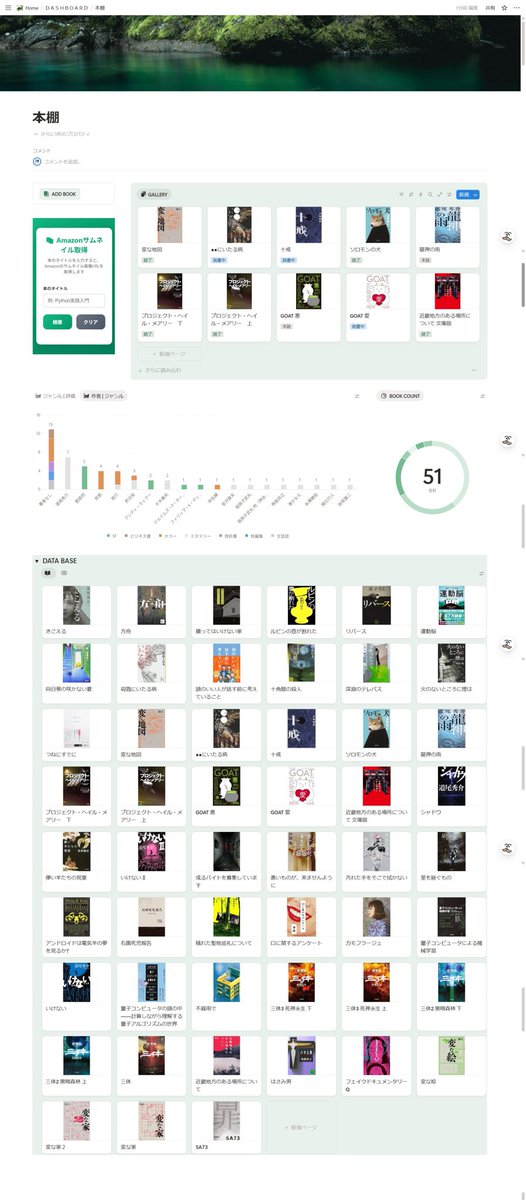Click the green 検索 button

57,322
